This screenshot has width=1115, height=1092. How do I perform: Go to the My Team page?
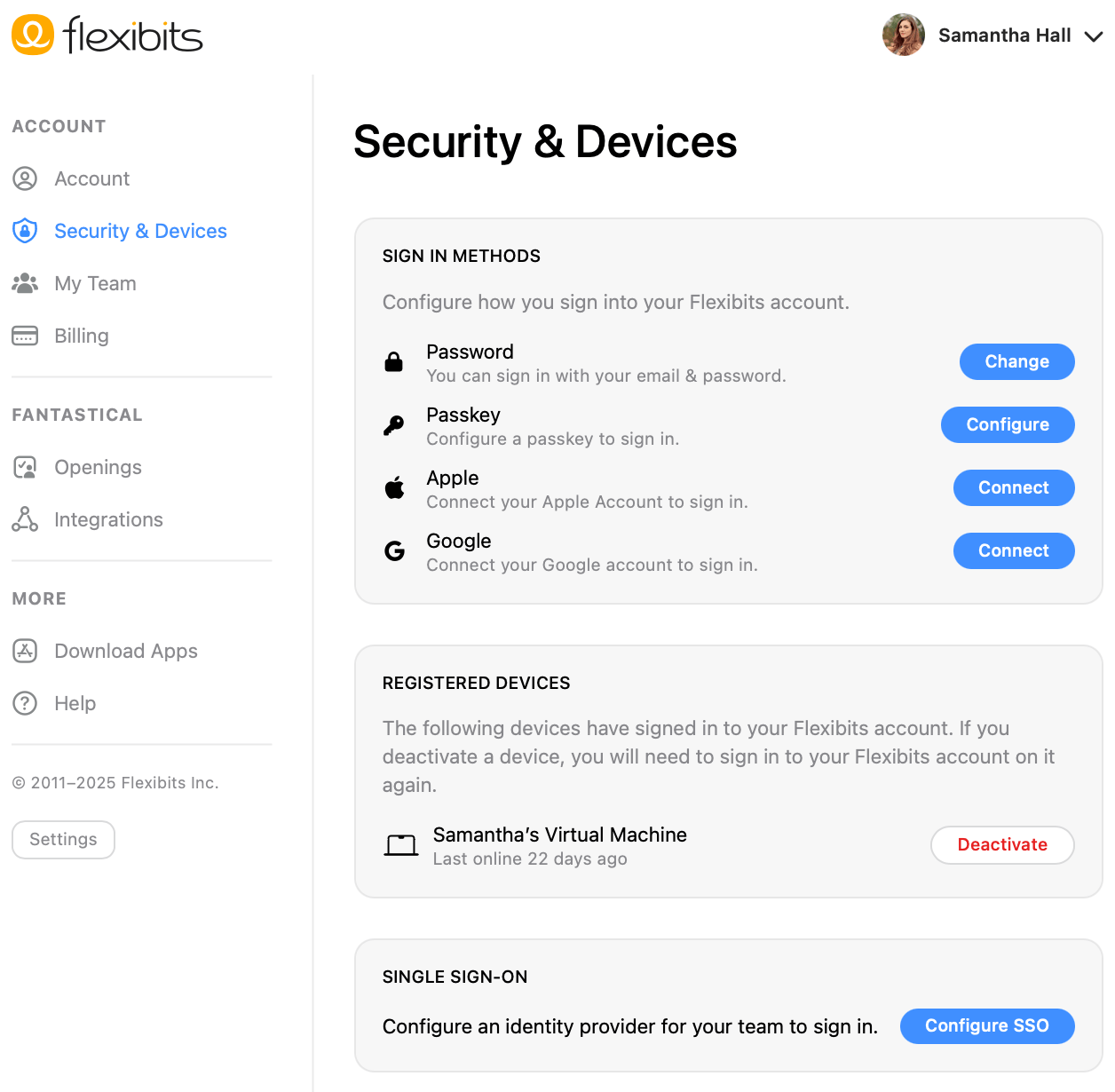coord(95,283)
